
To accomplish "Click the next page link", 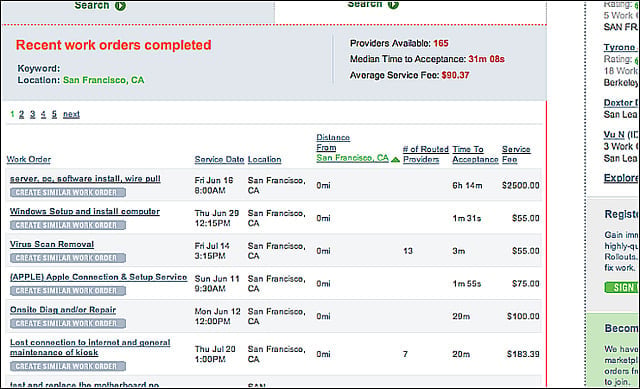I will [71, 114].
